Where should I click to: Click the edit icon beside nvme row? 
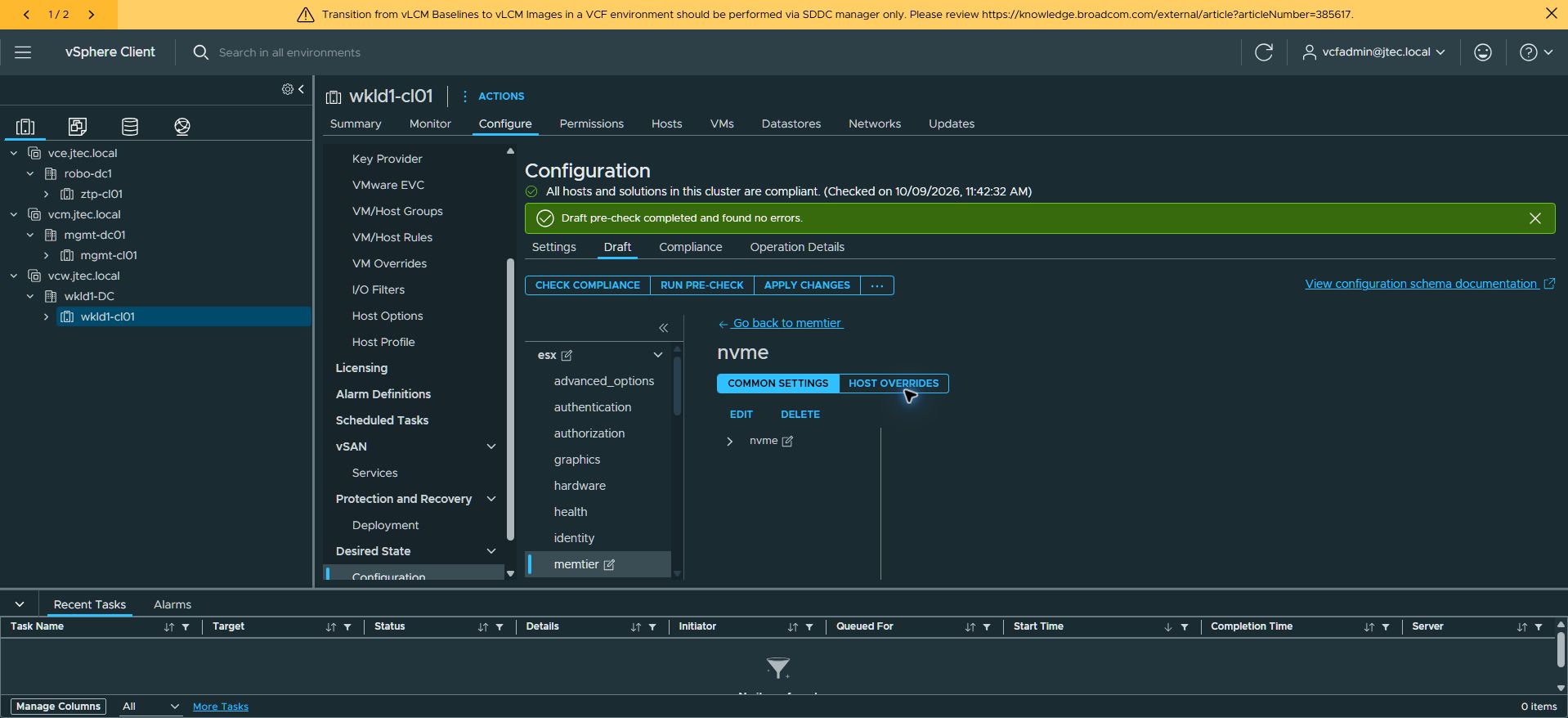[x=787, y=441]
